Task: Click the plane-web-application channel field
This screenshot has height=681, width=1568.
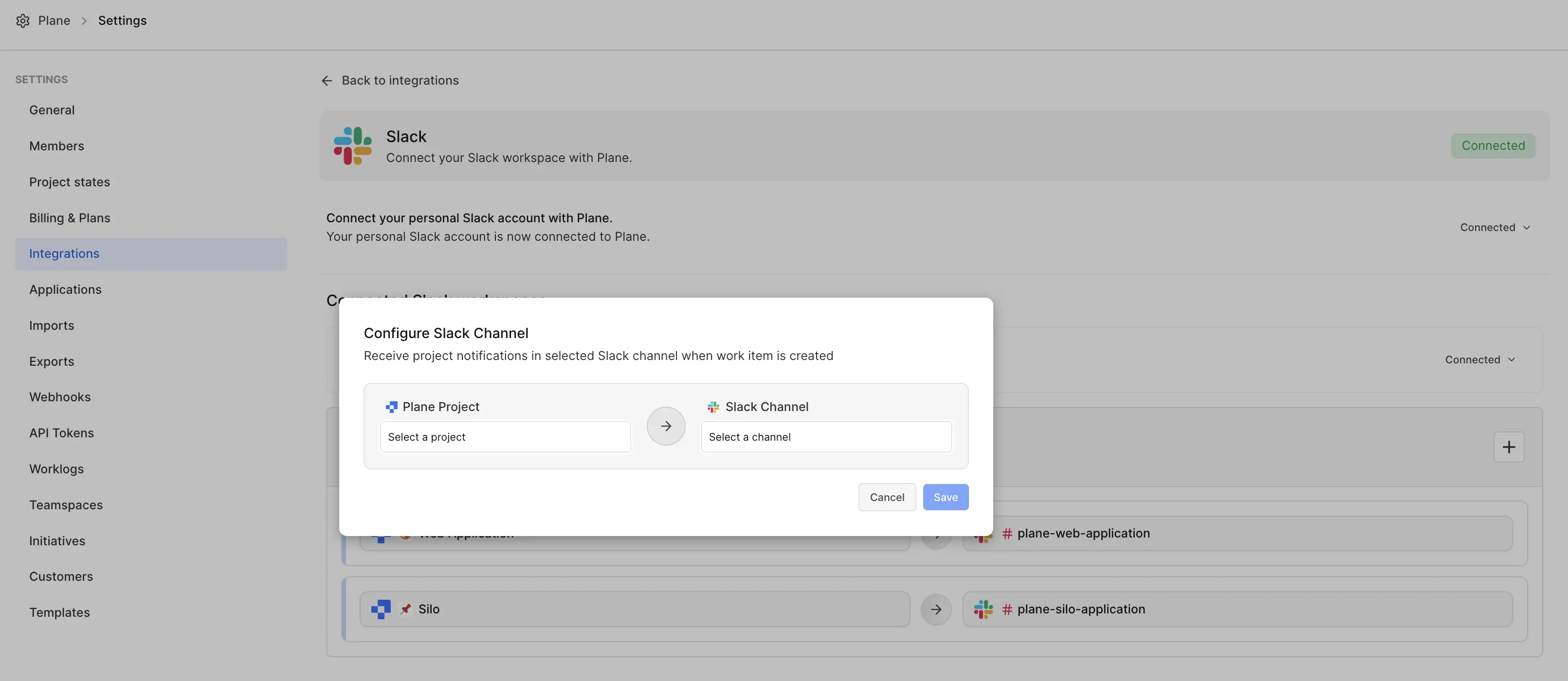Action: 1238,534
